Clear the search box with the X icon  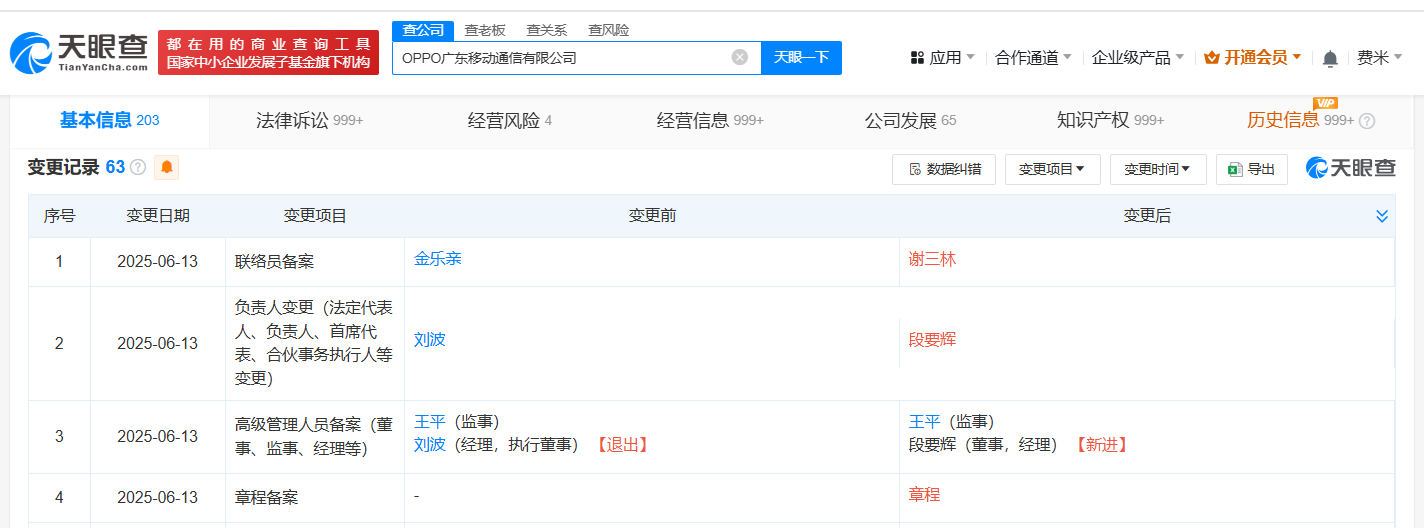[740, 57]
